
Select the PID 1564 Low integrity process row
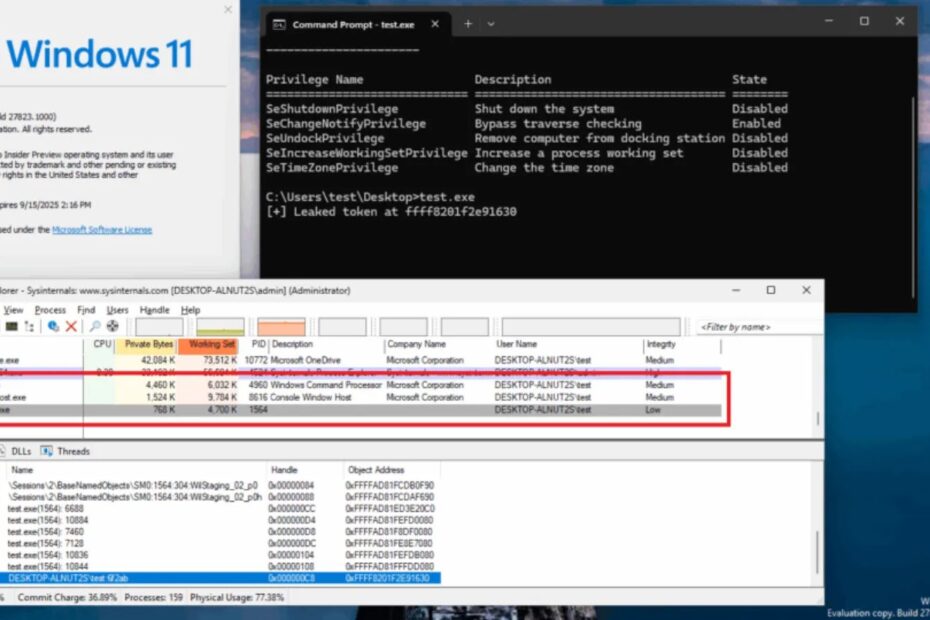[361, 410]
